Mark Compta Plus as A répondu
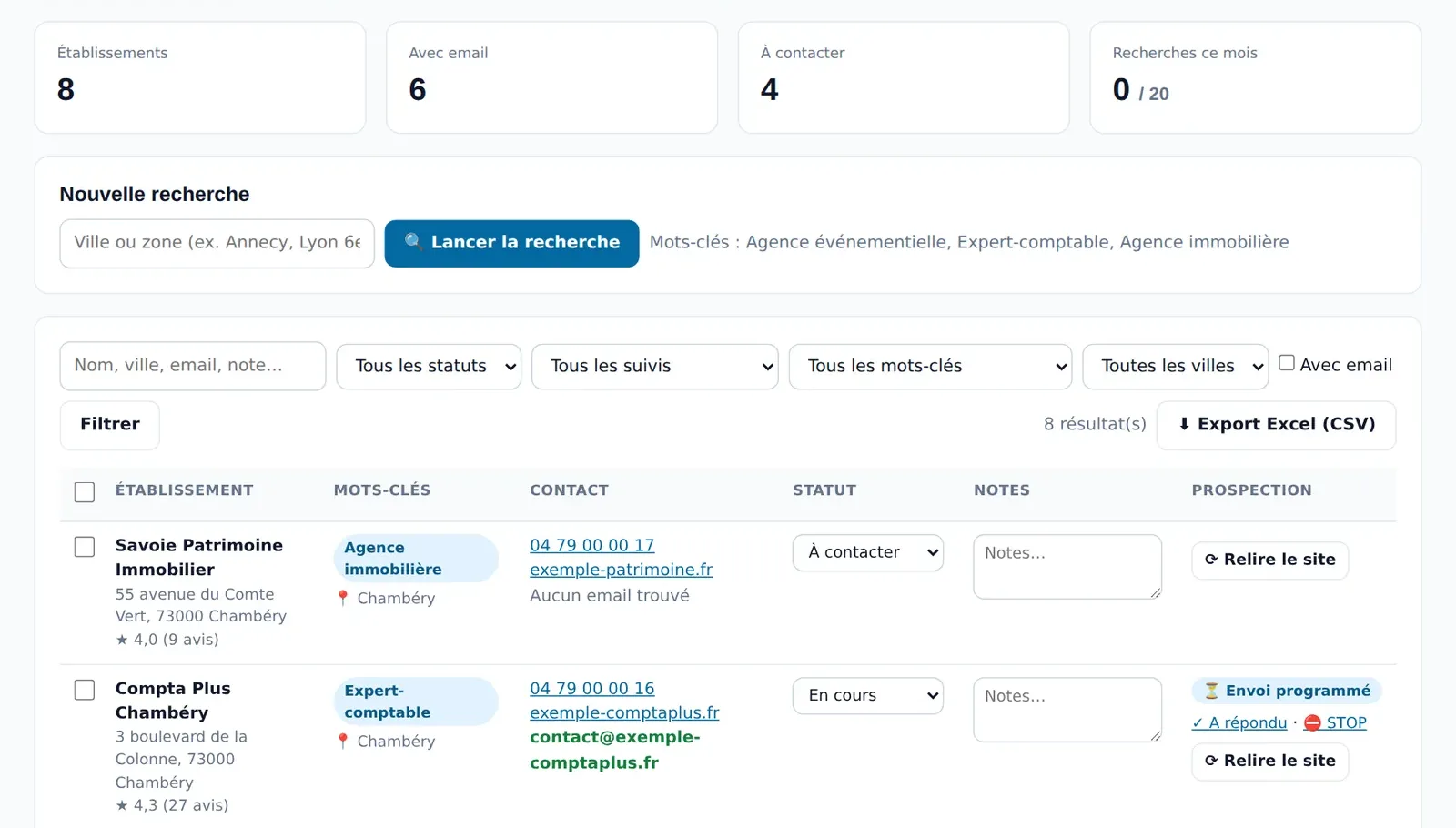This screenshot has width=1456, height=828. pos(1239,722)
